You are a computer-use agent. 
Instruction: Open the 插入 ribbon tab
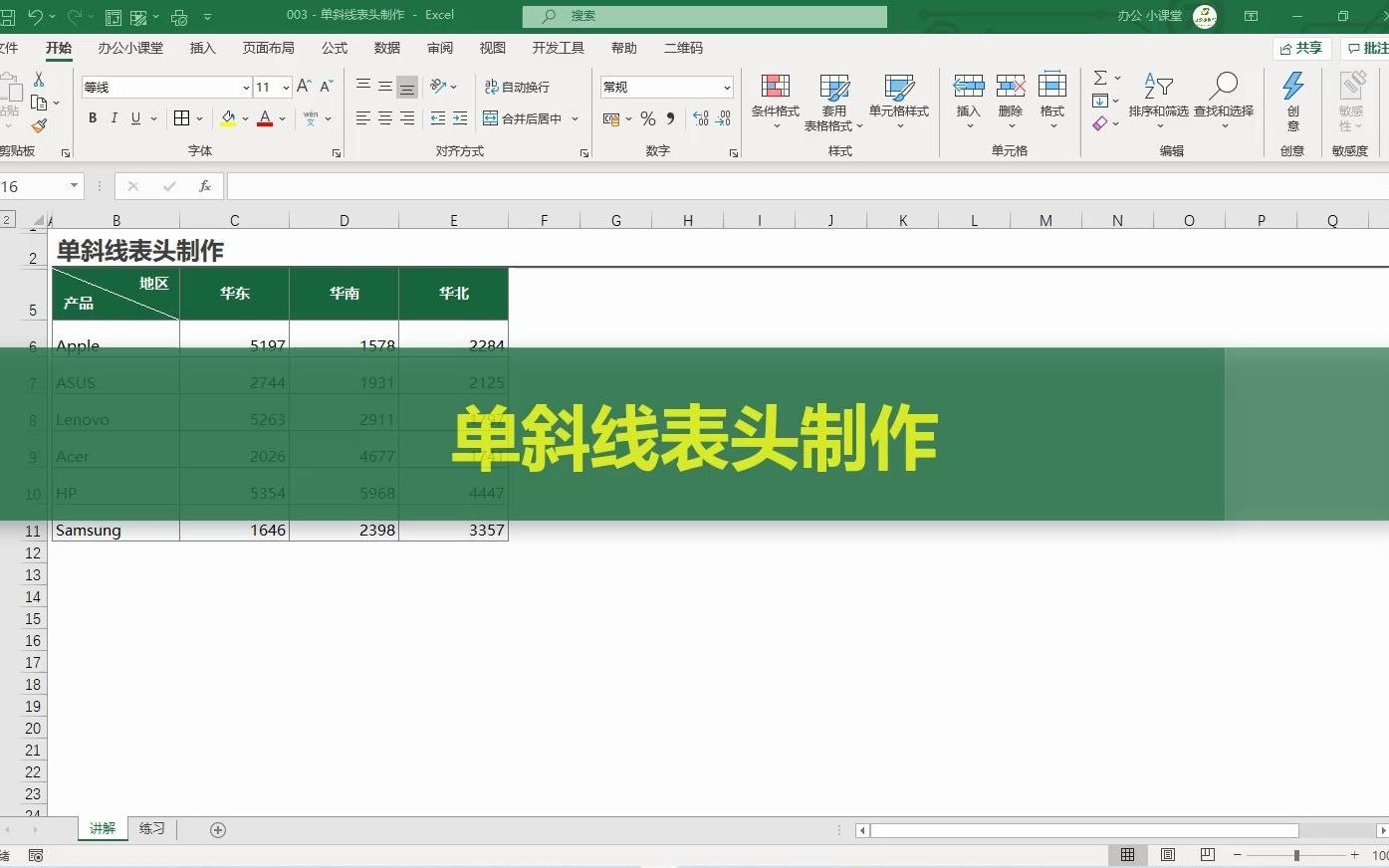pos(203,48)
